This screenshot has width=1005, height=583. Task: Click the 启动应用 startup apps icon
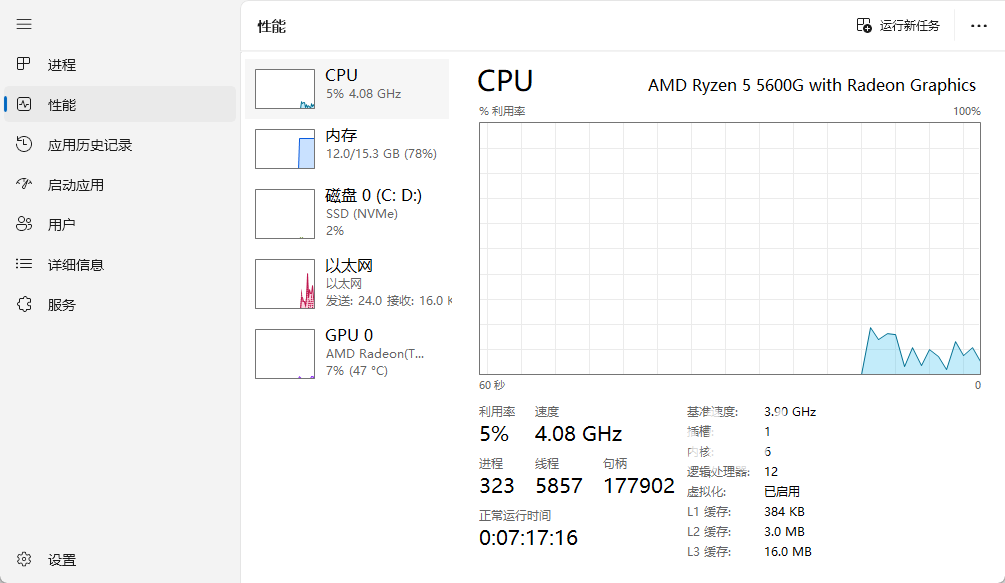(x=25, y=185)
